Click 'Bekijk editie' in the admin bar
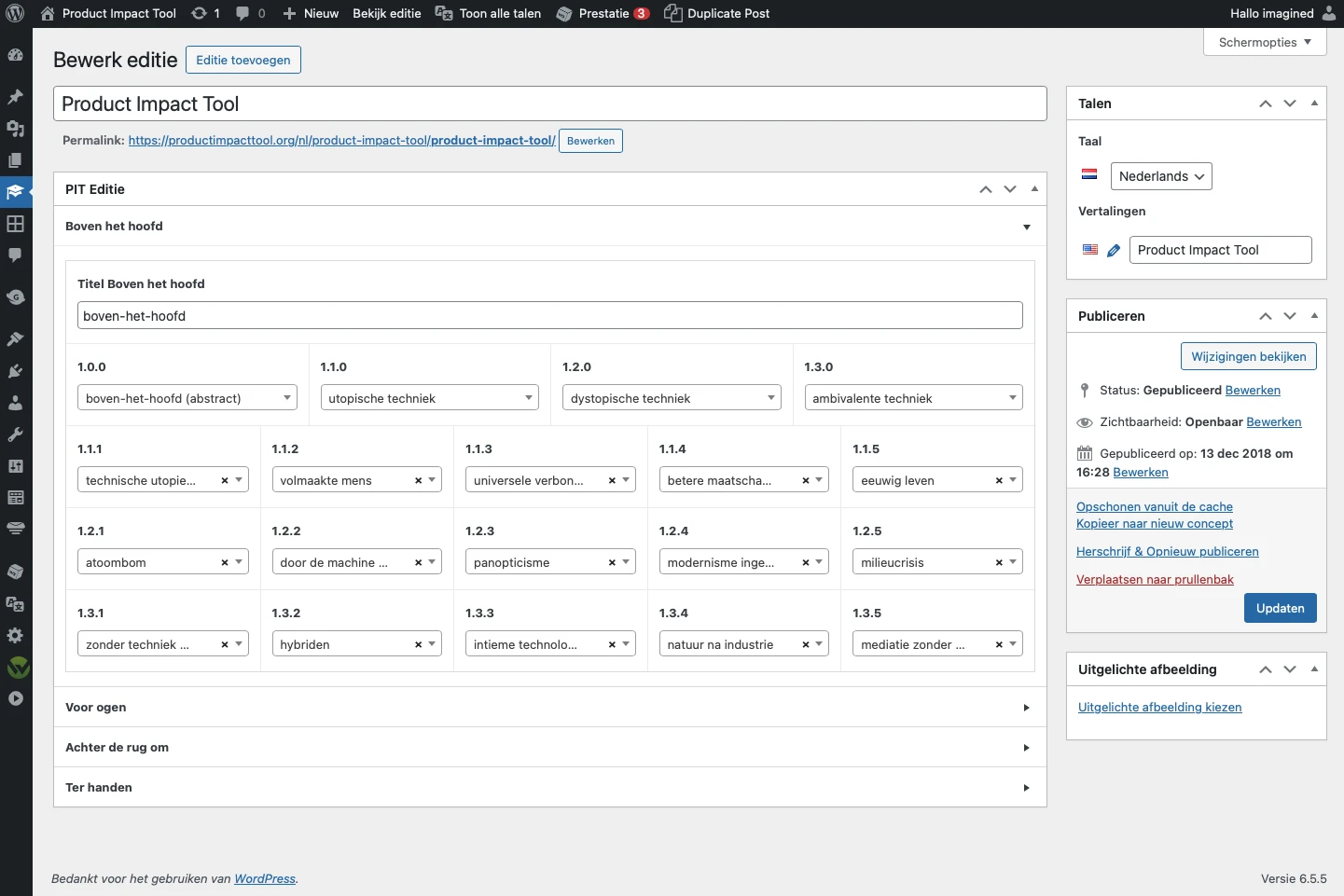This screenshot has height=896, width=1344. [386, 13]
